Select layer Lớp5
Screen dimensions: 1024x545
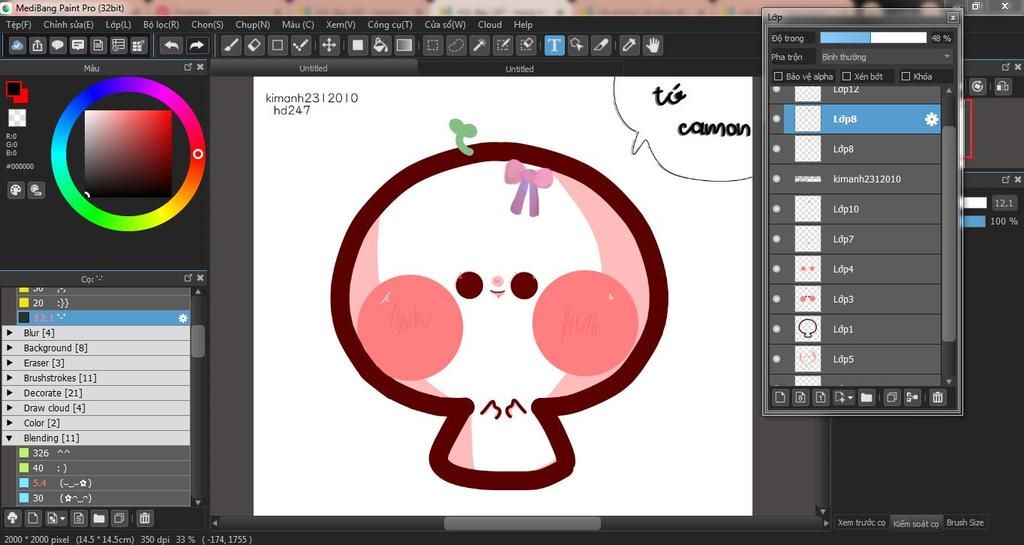857,359
